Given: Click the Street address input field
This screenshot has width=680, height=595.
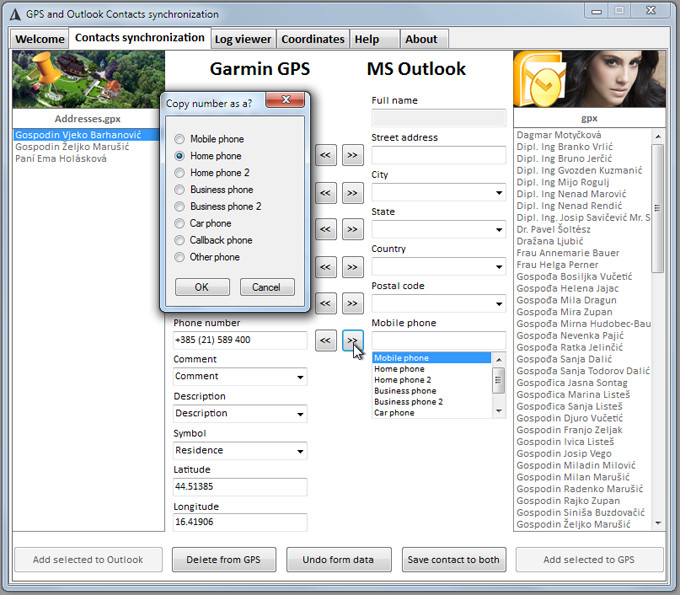Looking at the screenshot, I should [438, 155].
